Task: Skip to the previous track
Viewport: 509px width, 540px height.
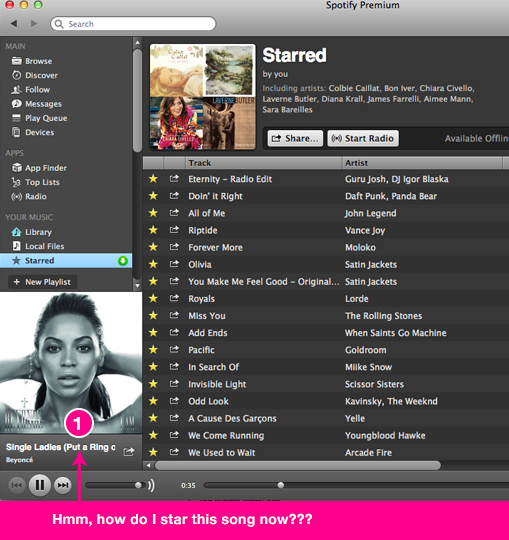Action: pyautogui.click(x=17, y=485)
